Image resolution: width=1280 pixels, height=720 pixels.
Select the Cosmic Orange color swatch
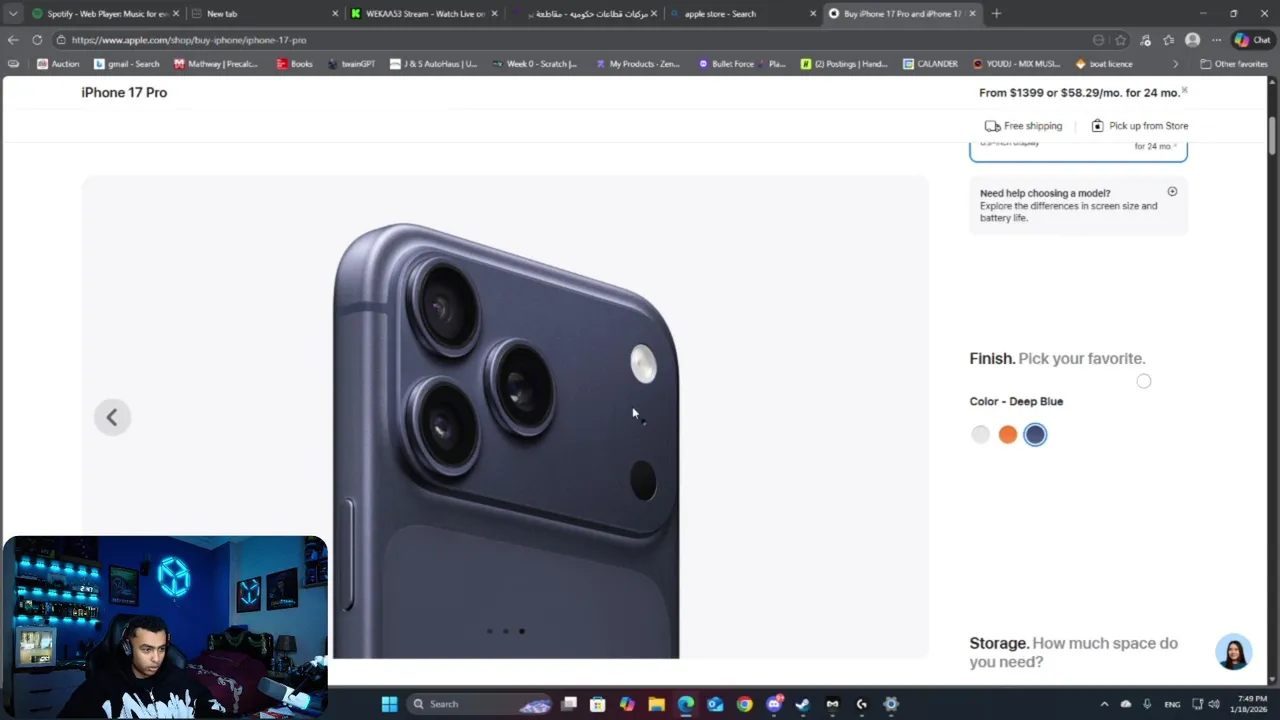[1008, 434]
